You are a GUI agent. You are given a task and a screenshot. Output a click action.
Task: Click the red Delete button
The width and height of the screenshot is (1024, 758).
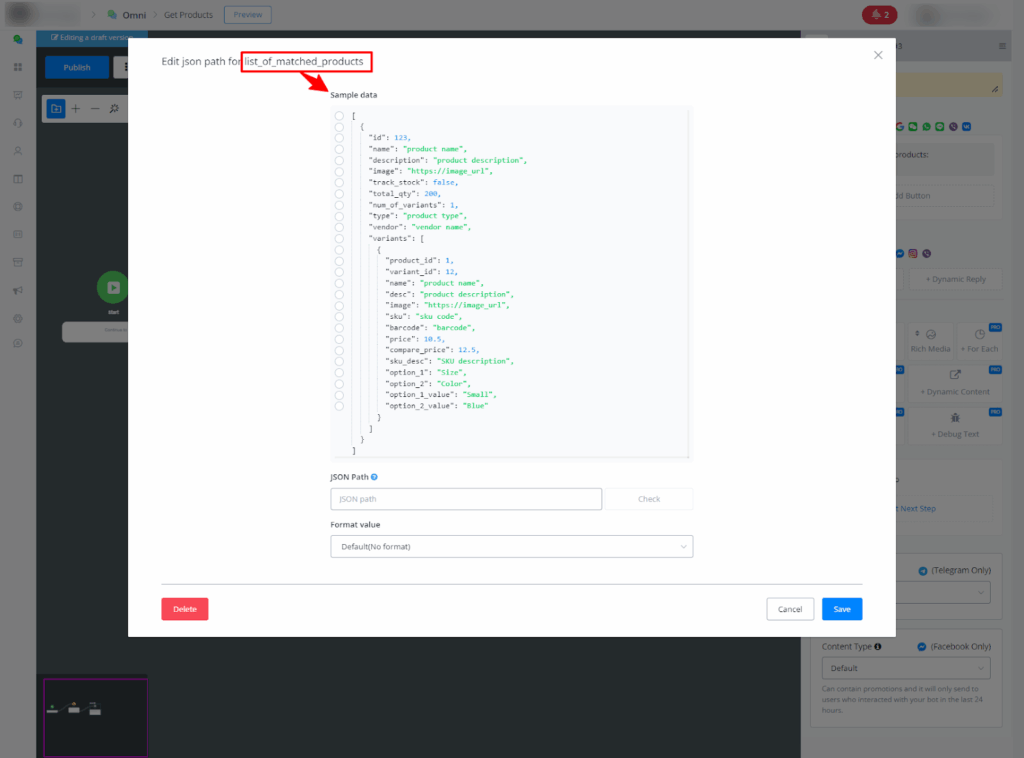(185, 609)
